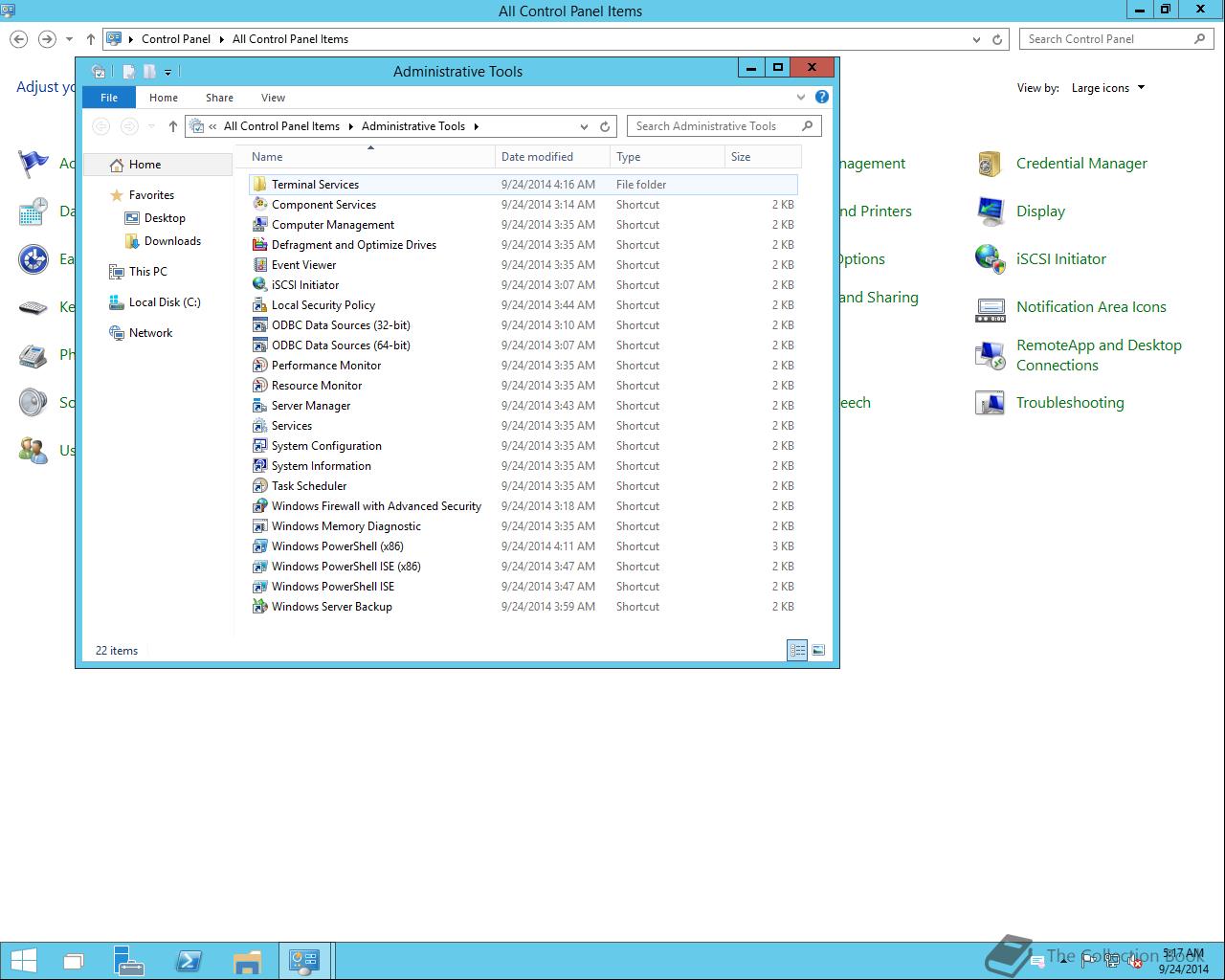Open the View ribbon tab
The image size is (1225, 980).
pos(273,98)
